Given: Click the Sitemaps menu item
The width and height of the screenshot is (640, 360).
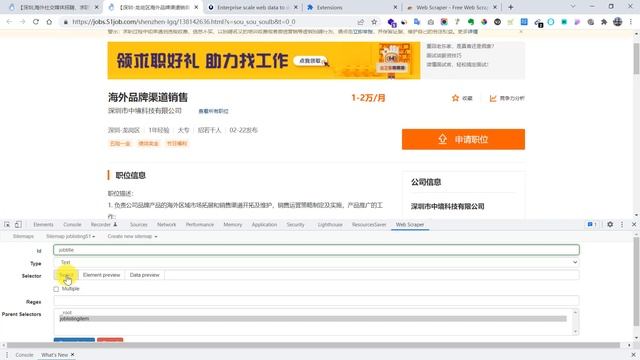Looking at the screenshot, I should pyautogui.click(x=23, y=236).
